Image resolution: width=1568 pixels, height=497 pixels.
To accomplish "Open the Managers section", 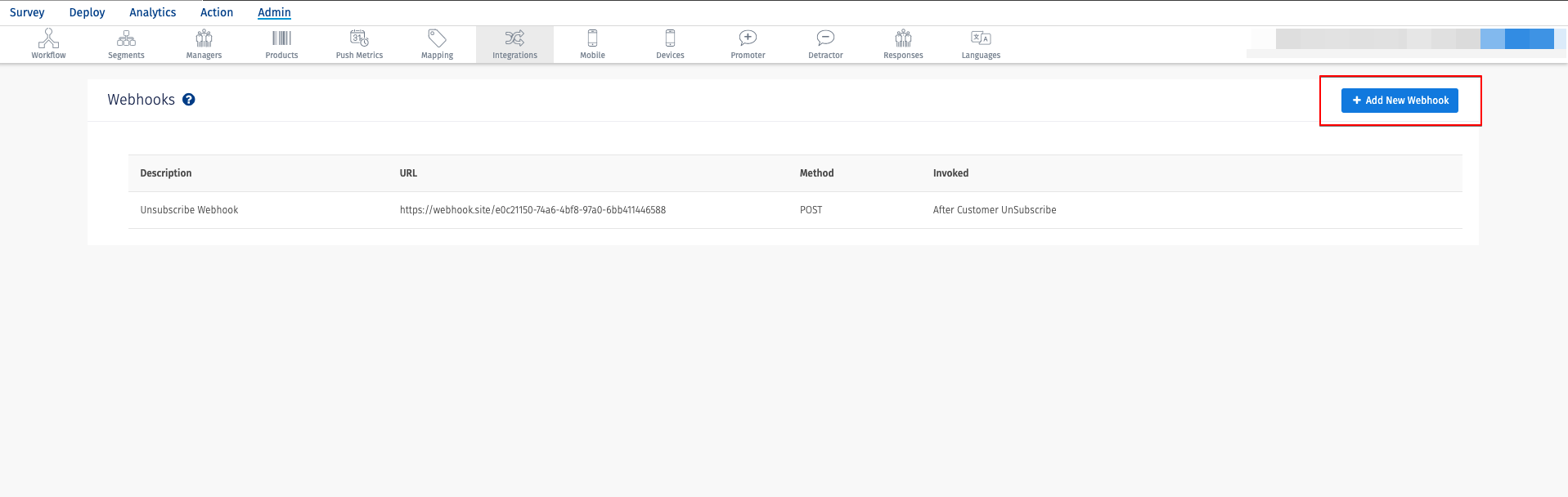I will click(204, 44).
